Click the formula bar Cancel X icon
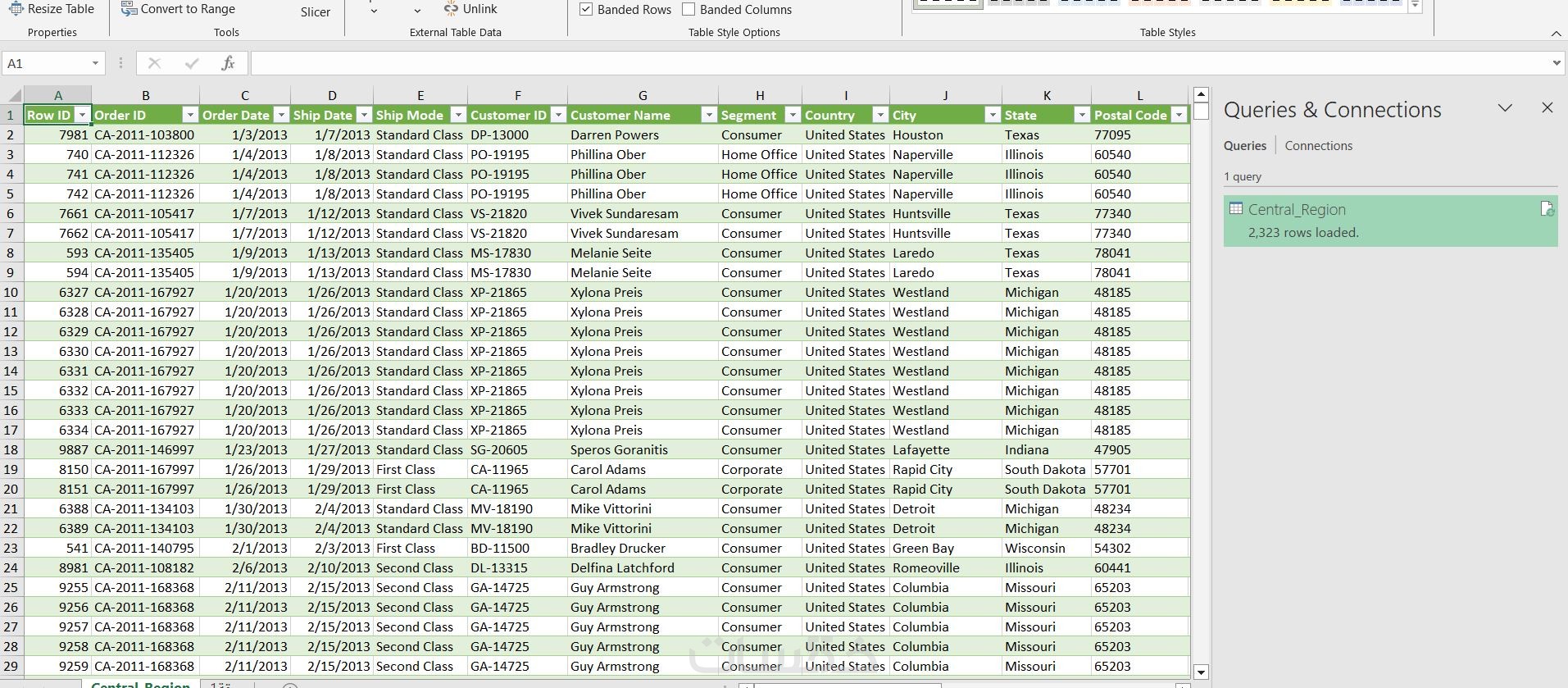This screenshot has height=688, width=1568. click(x=154, y=63)
